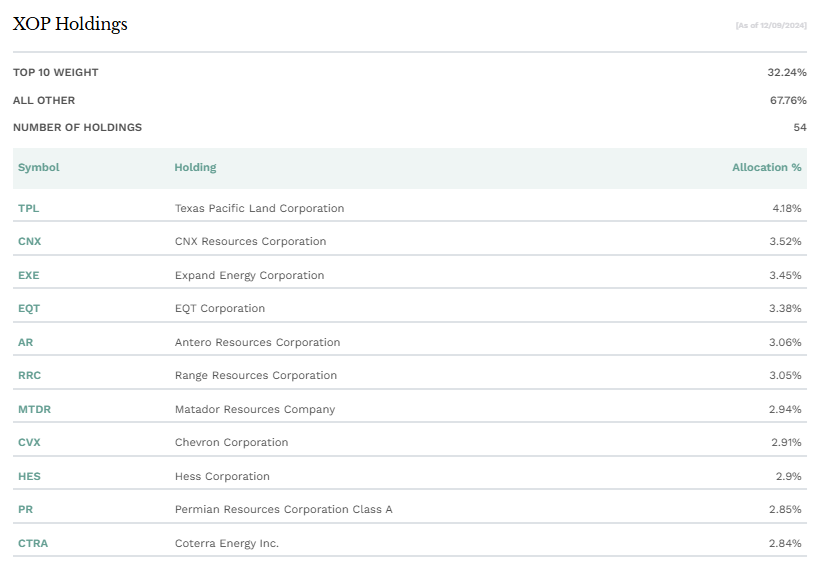Viewport: 829px width, 562px height.
Task: Open the CTRA ticker symbol link
Action: (33, 543)
